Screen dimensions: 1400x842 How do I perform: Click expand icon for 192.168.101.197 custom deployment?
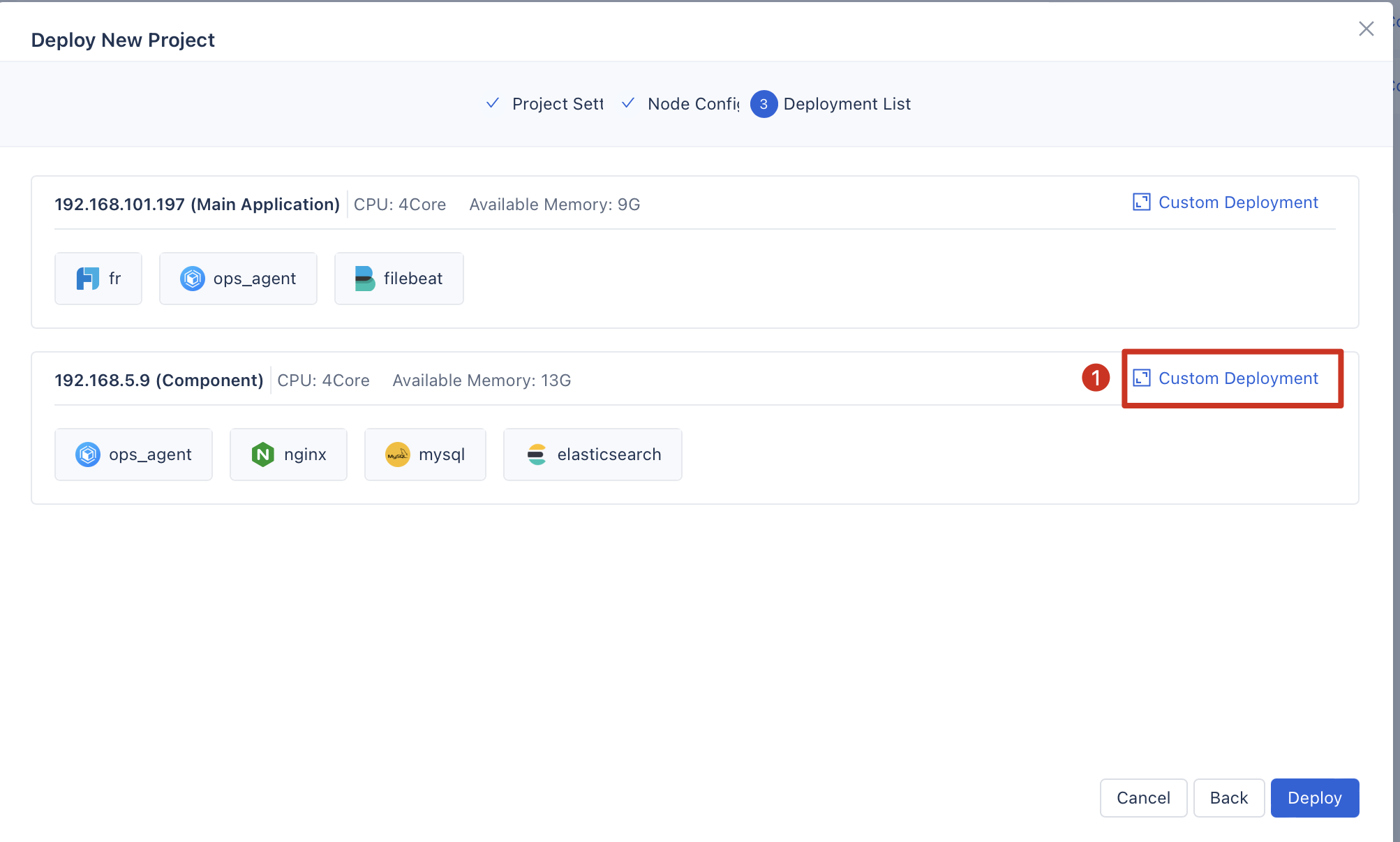click(x=1141, y=202)
